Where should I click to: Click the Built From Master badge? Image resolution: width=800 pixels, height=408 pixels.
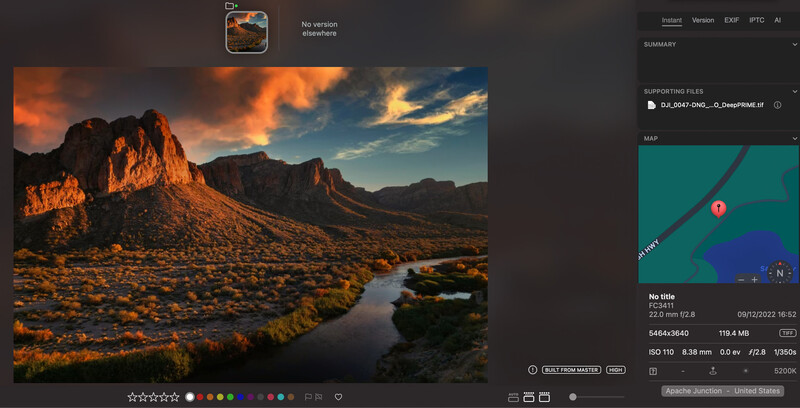[x=571, y=370]
